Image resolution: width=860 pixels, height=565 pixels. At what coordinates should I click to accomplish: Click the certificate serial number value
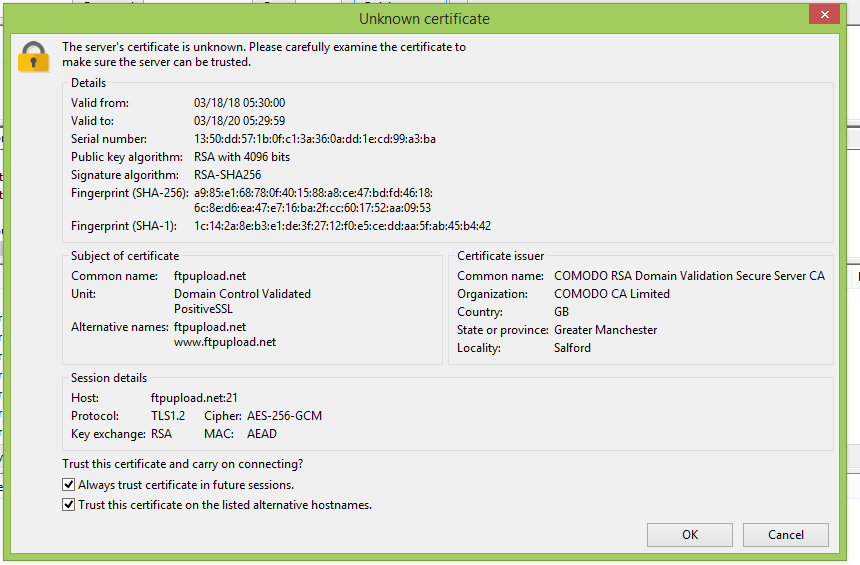(x=314, y=139)
